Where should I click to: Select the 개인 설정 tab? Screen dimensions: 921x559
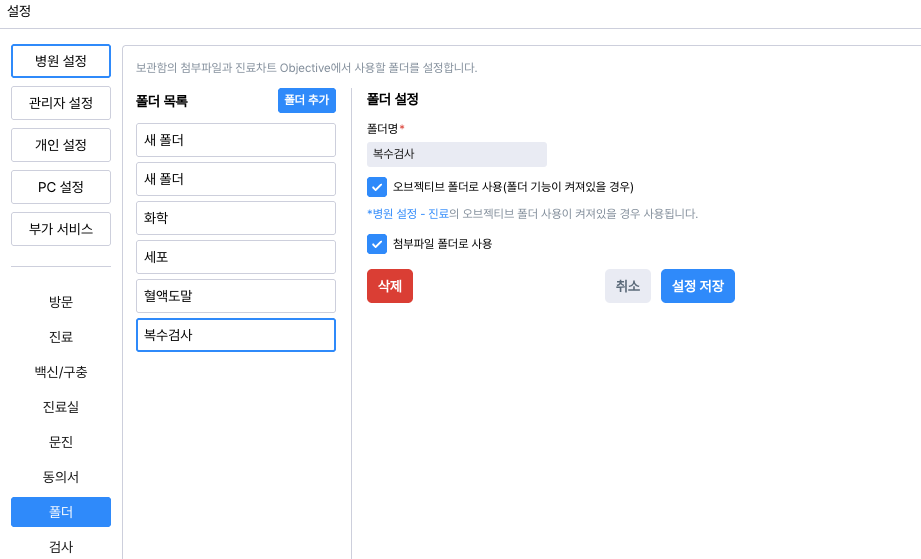tap(61, 145)
